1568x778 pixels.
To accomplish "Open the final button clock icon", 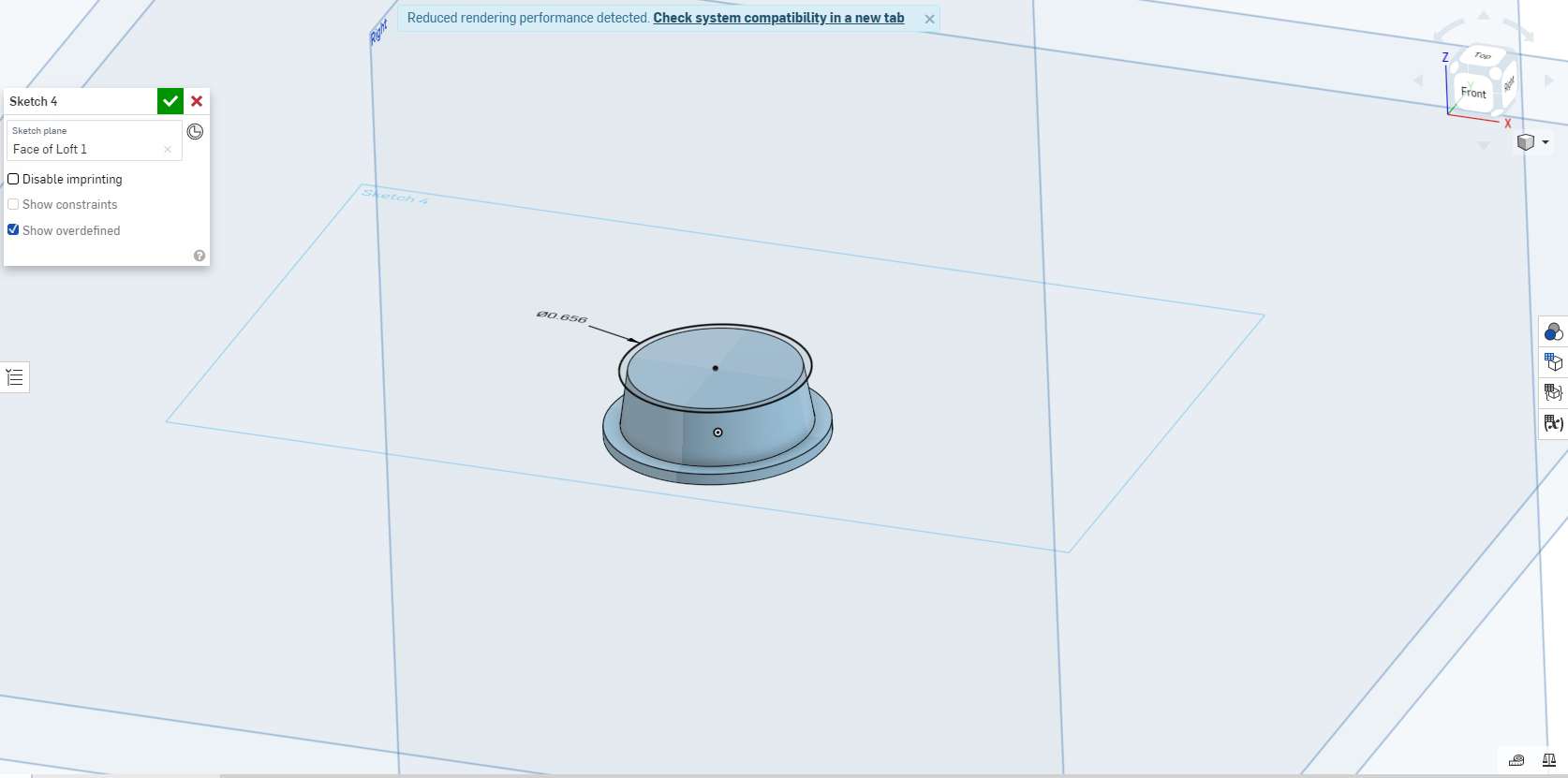I will point(195,131).
